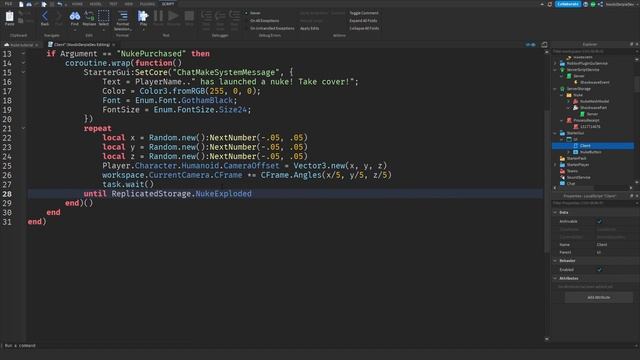Viewport: 640px width, 360px height.
Task: Click the Stop test icon
Action: coord(189,16)
